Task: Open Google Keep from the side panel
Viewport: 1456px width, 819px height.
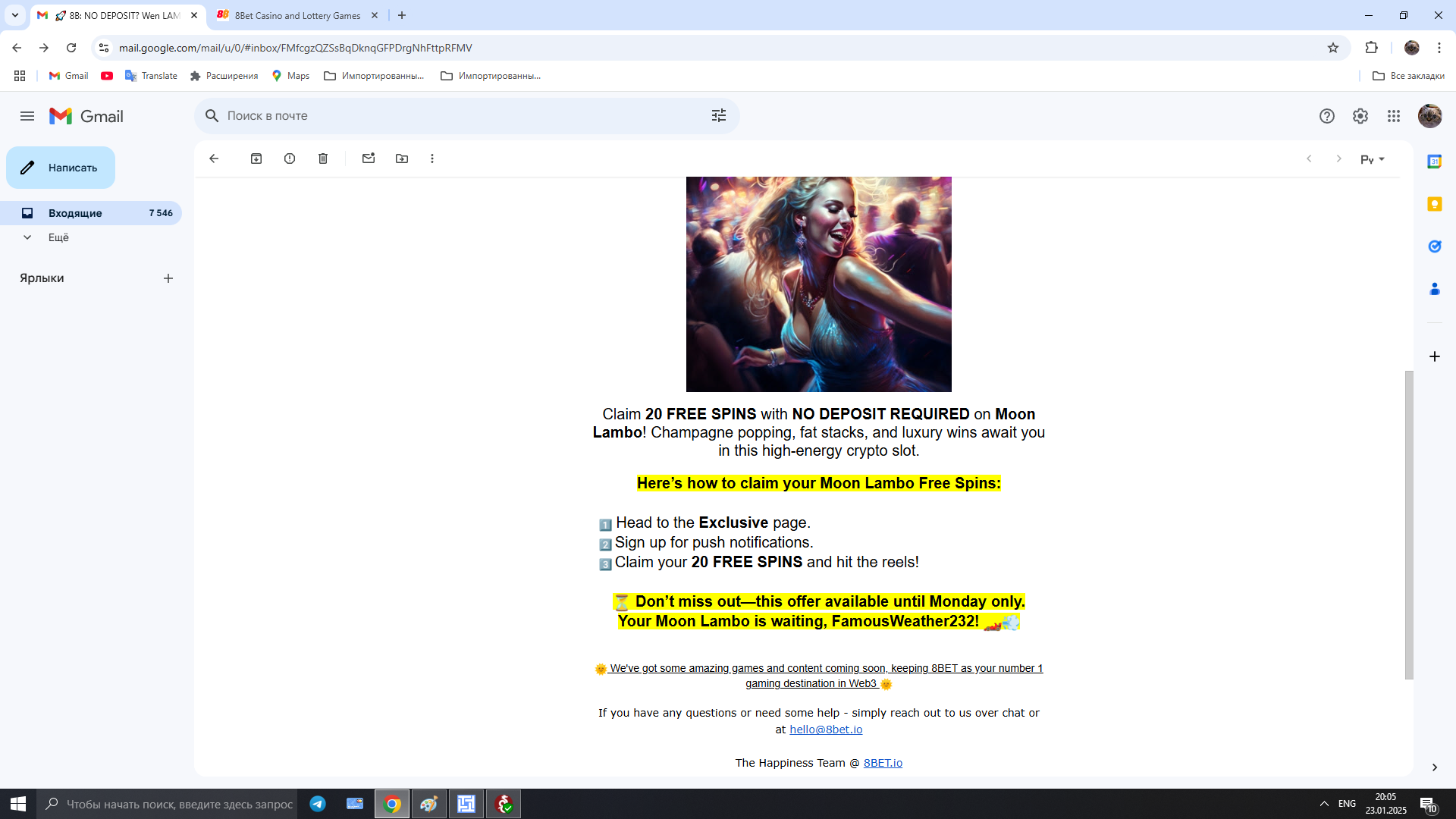Action: tap(1434, 204)
